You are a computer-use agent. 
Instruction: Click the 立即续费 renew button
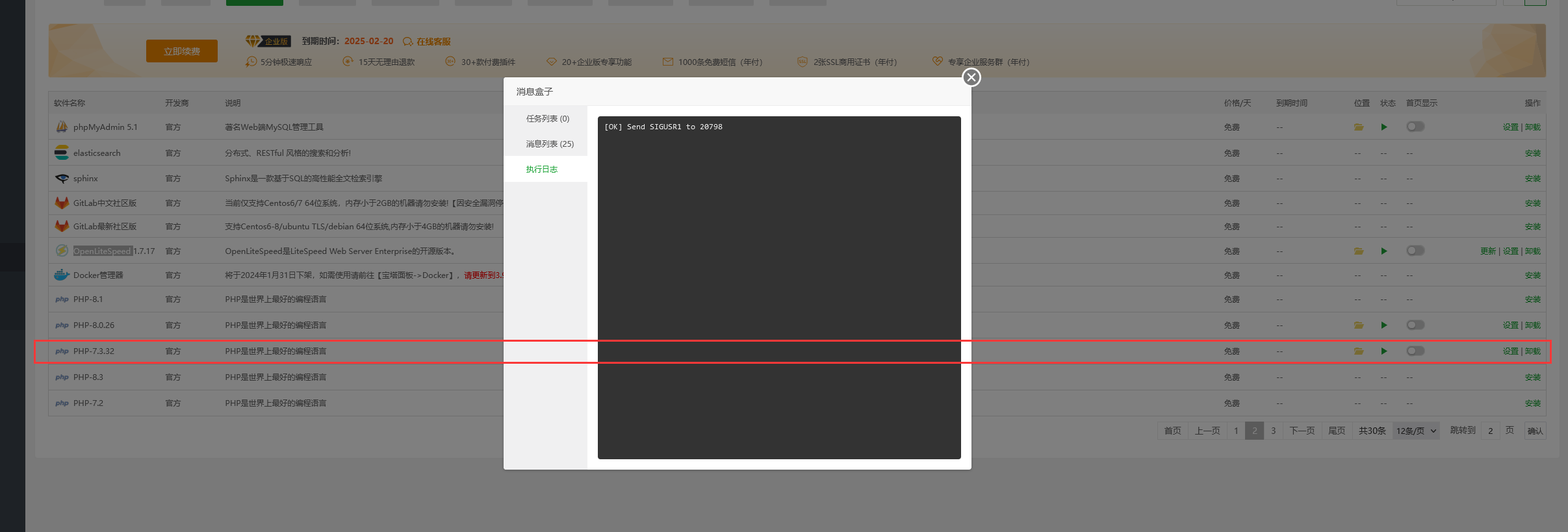182,51
